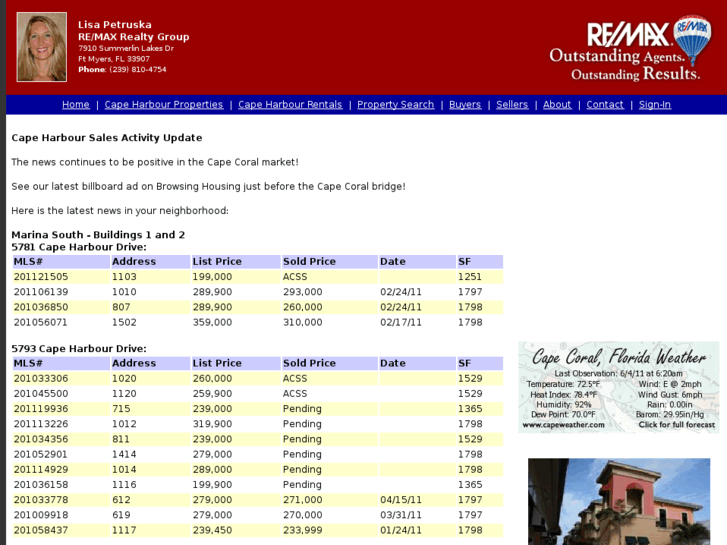
Task: Select MLS number 201034356
Action: click(41, 439)
